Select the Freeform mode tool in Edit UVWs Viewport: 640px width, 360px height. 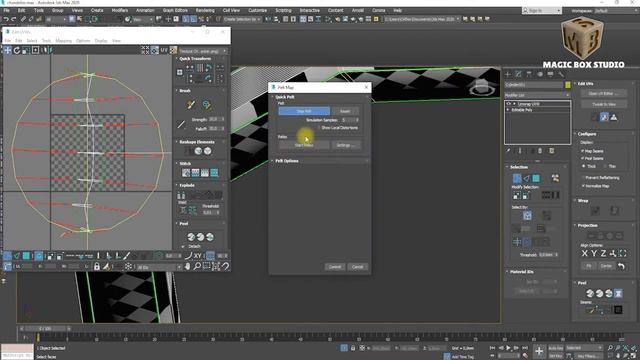pyautogui.click(x=36, y=50)
